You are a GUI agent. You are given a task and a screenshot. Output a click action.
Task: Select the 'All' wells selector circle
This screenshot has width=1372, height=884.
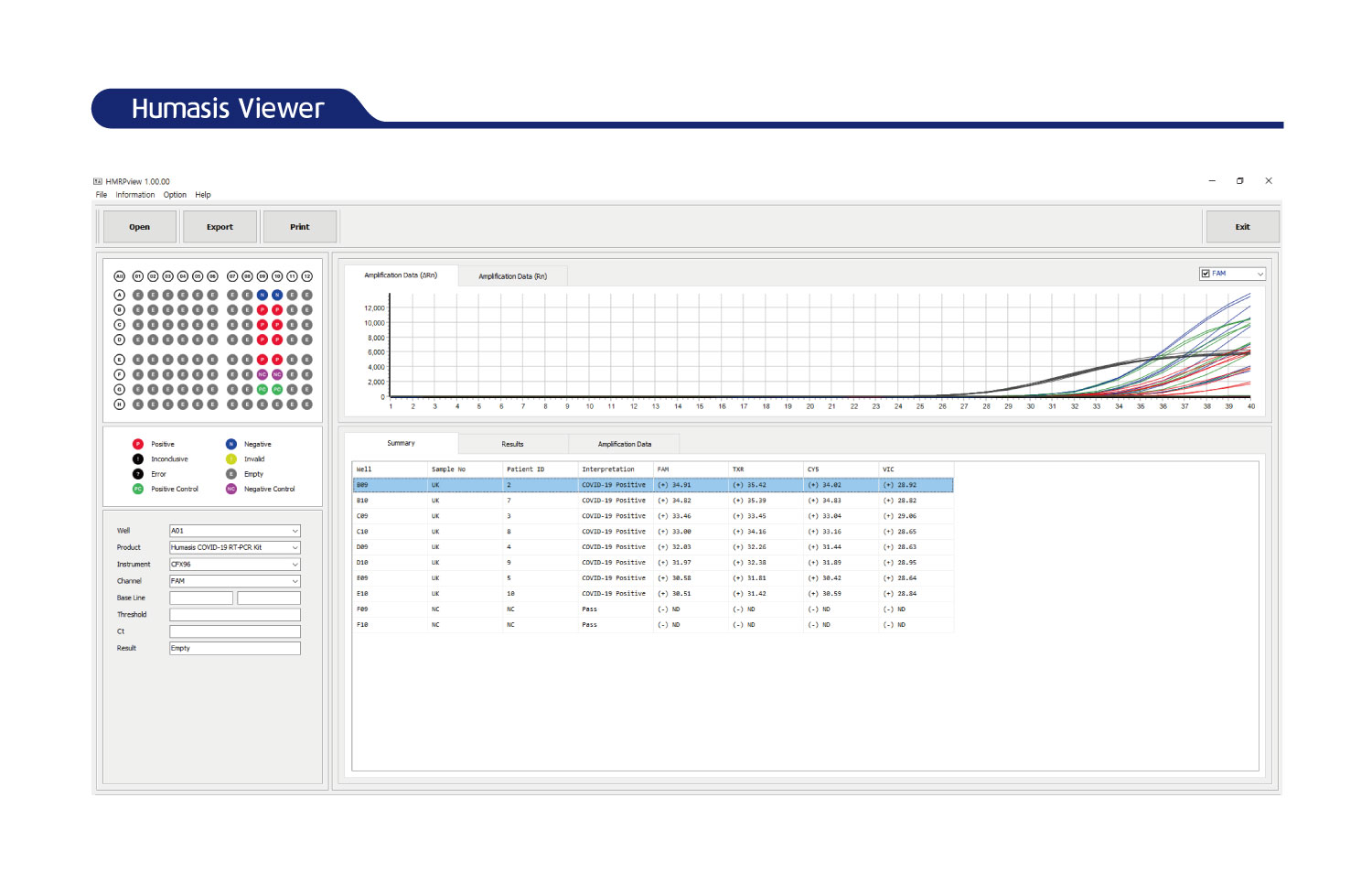pyautogui.click(x=119, y=276)
